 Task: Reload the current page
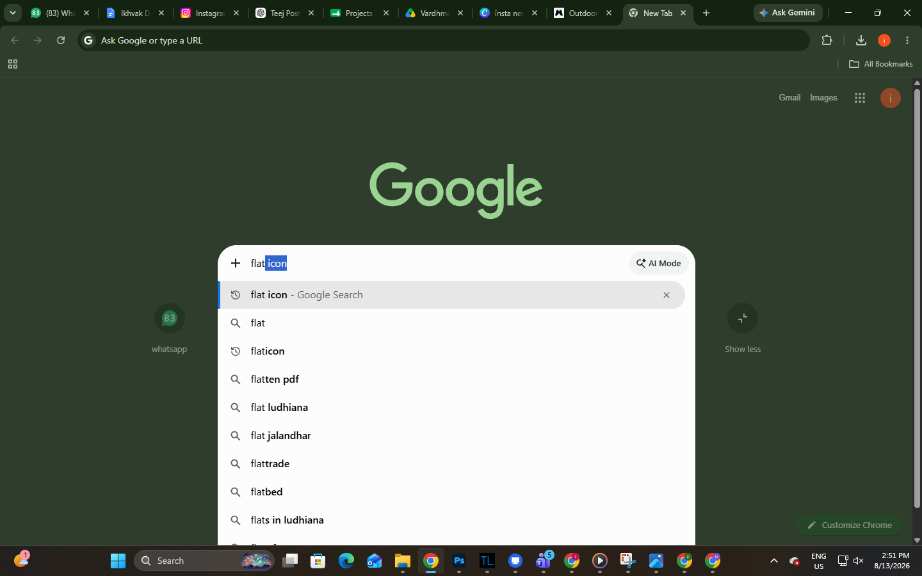coord(61,40)
